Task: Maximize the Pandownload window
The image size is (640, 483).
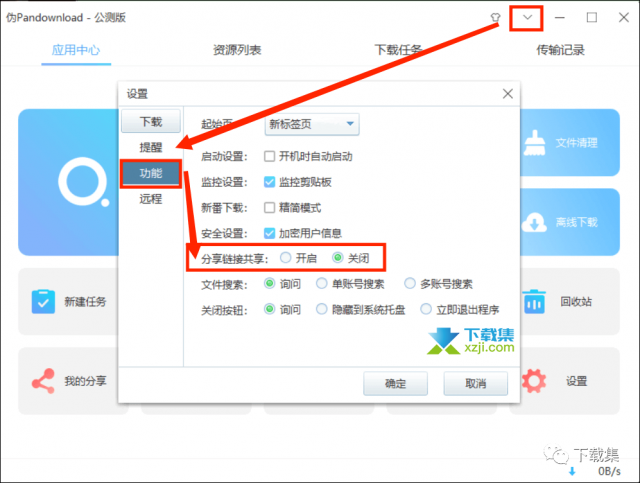Action: [592, 18]
